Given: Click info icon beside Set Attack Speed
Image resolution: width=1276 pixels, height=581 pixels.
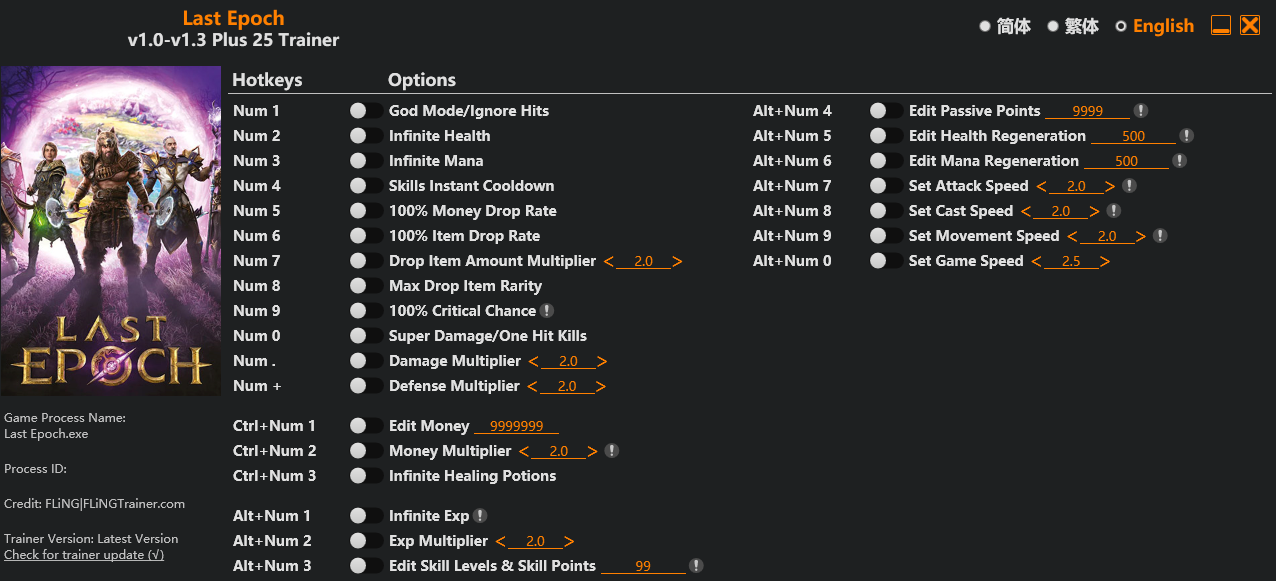Looking at the screenshot, I should coord(1129,186).
